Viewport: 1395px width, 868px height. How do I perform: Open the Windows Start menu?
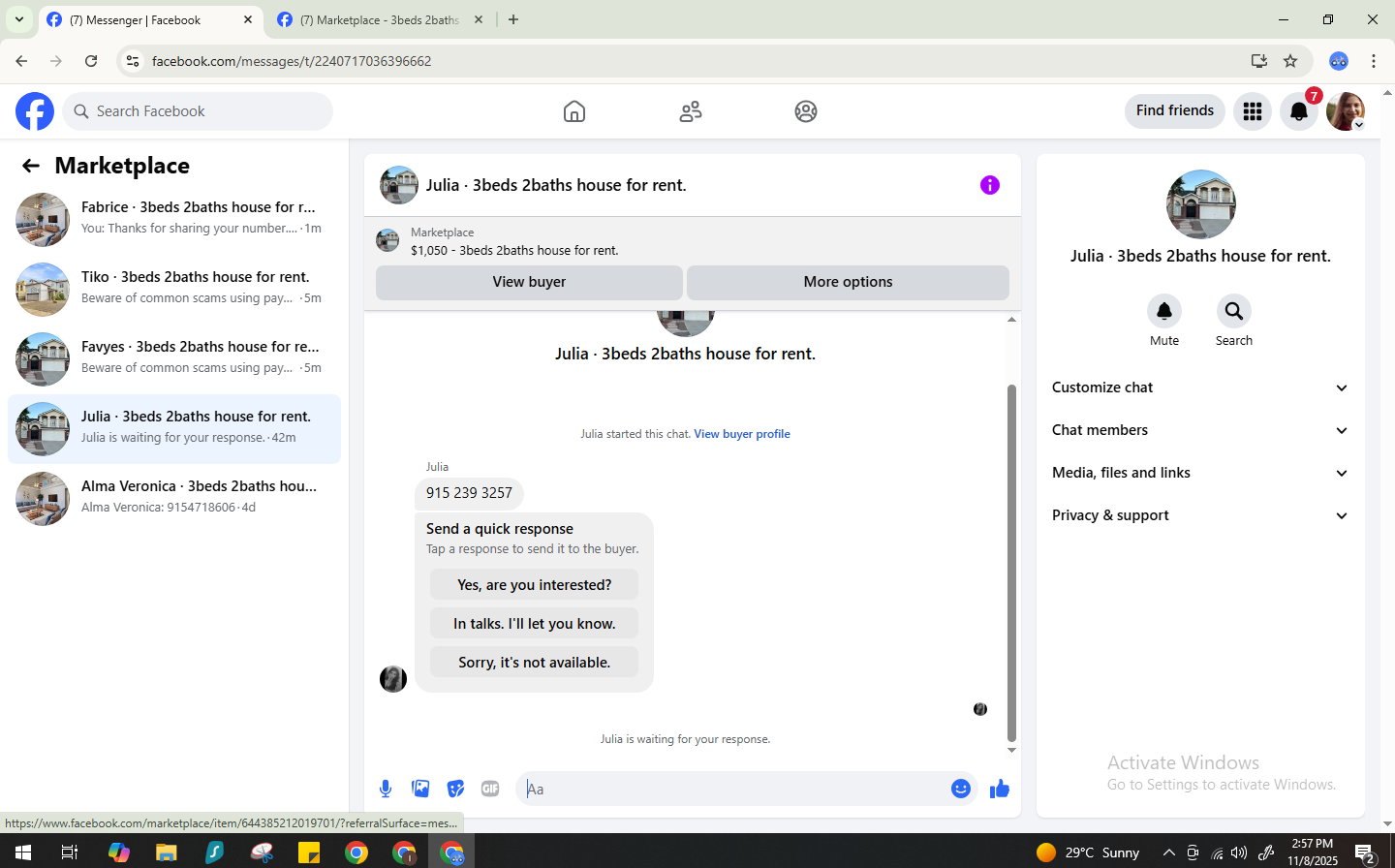click(23, 852)
